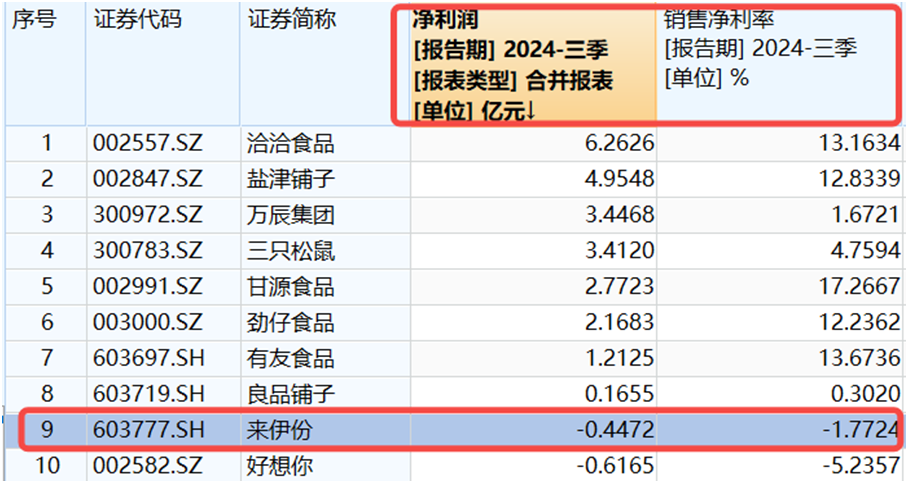Select net margin value 13.1634
Viewport: 908px width, 483px height.
tap(860, 143)
